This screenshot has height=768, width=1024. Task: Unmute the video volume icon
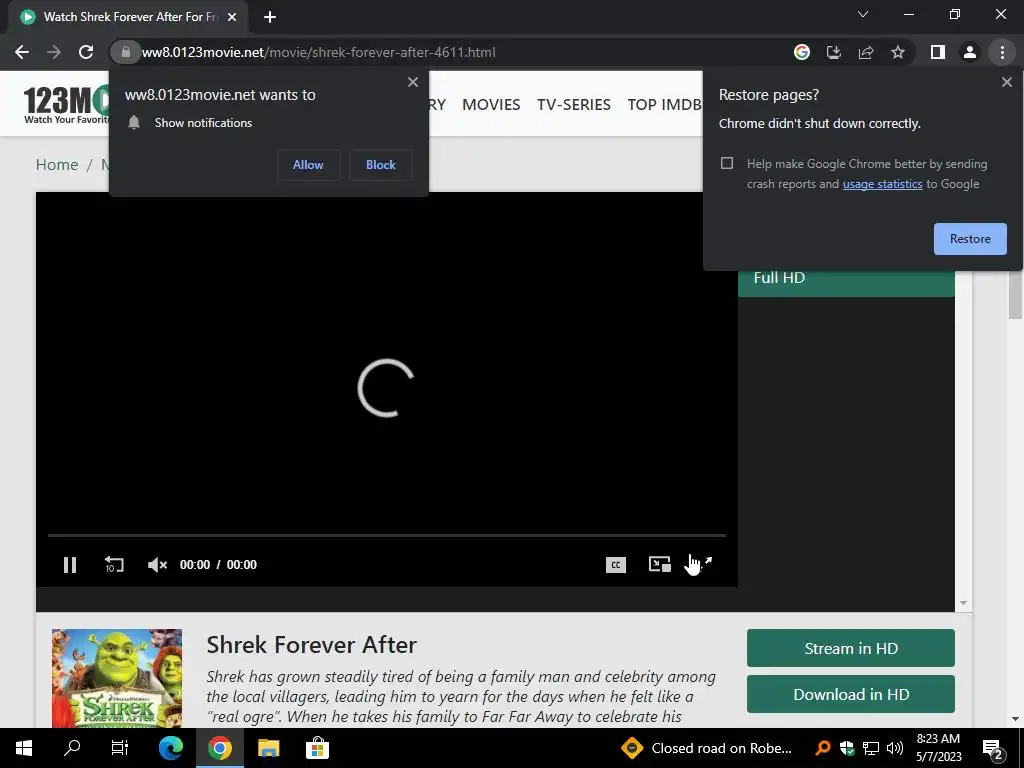point(157,565)
